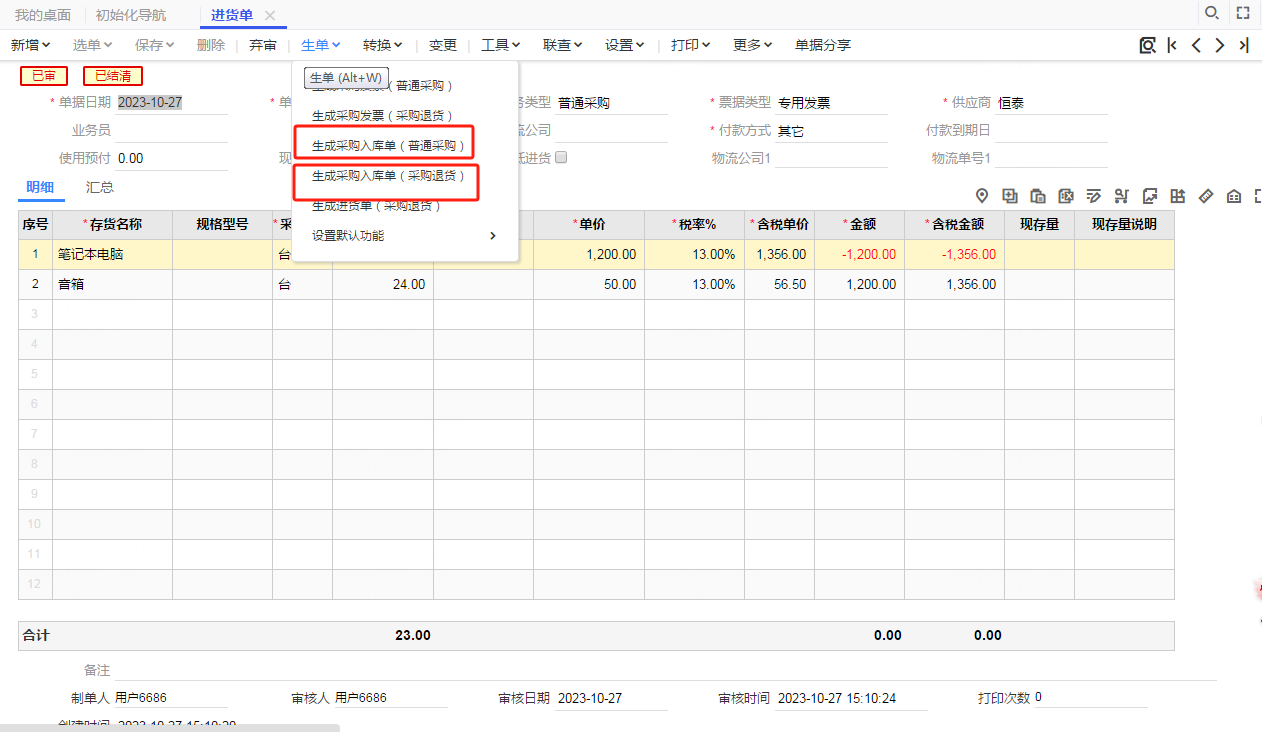Expand the 设置默认功能 submenu

coord(405,236)
